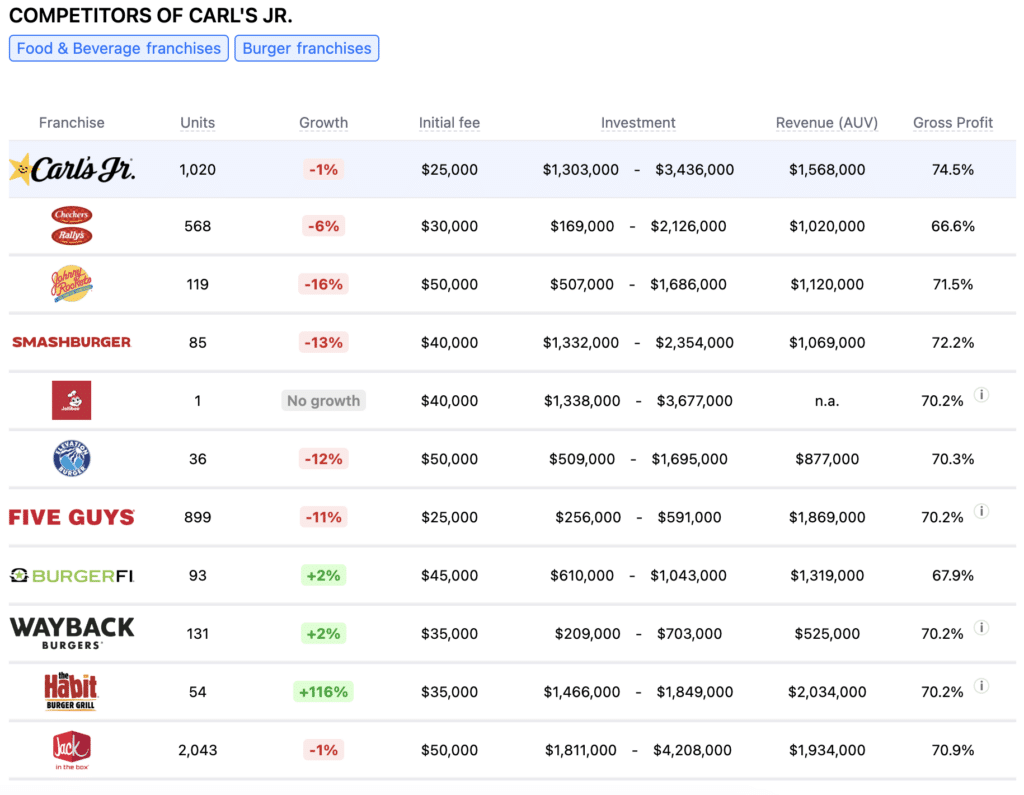Click the -1% growth badge for Carl's Jr.
The height and width of the screenshot is (795, 1024).
coord(323,169)
